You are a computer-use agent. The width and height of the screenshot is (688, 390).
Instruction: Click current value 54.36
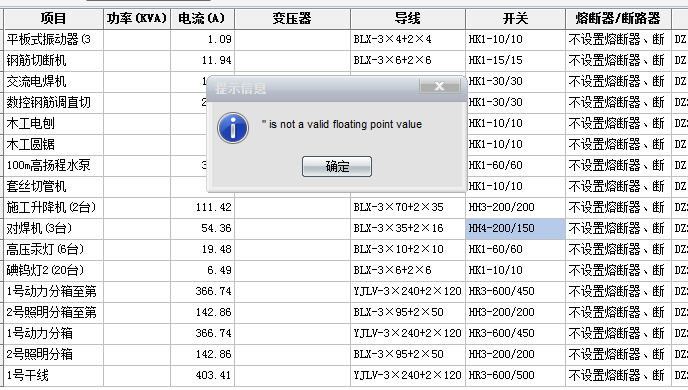(202, 229)
